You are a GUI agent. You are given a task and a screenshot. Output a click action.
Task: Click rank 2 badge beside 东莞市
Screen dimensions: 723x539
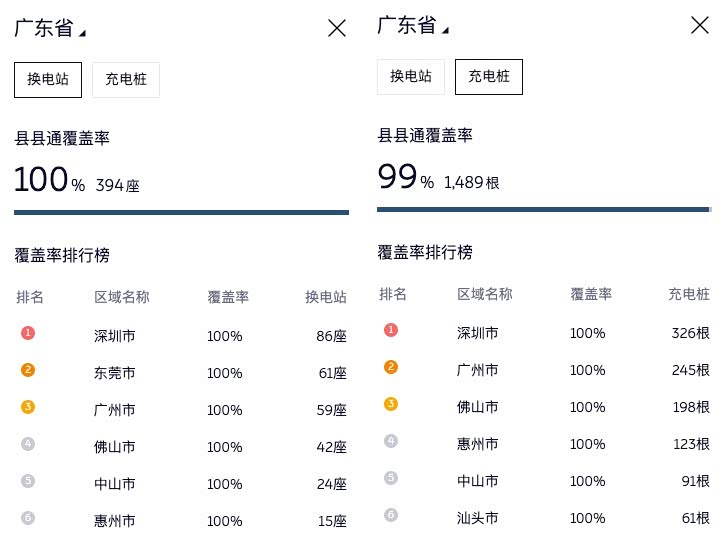click(x=28, y=370)
